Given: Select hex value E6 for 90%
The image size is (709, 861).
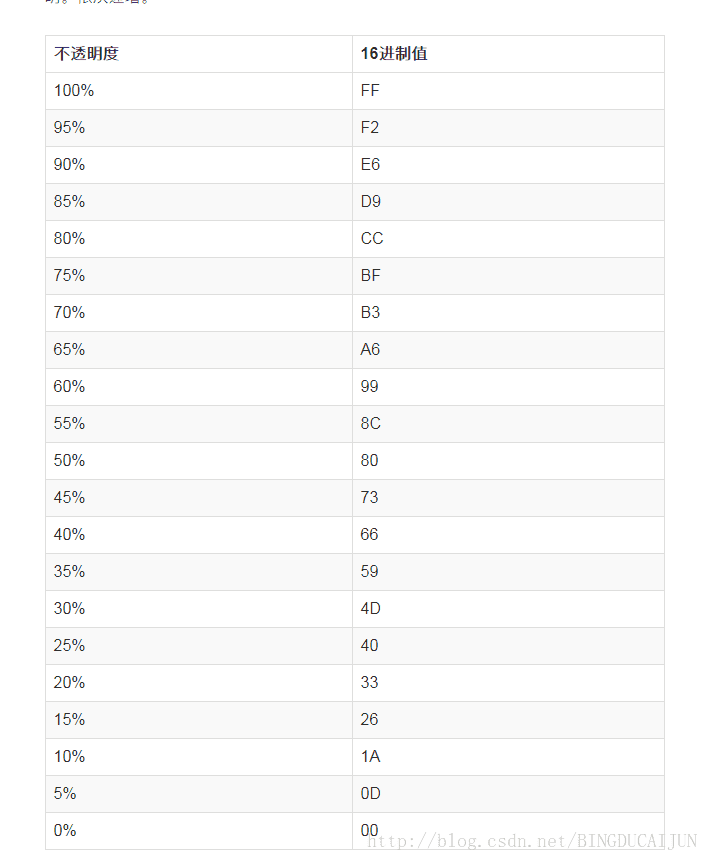Looking at the screenshot, I should (x=508, y=165).
